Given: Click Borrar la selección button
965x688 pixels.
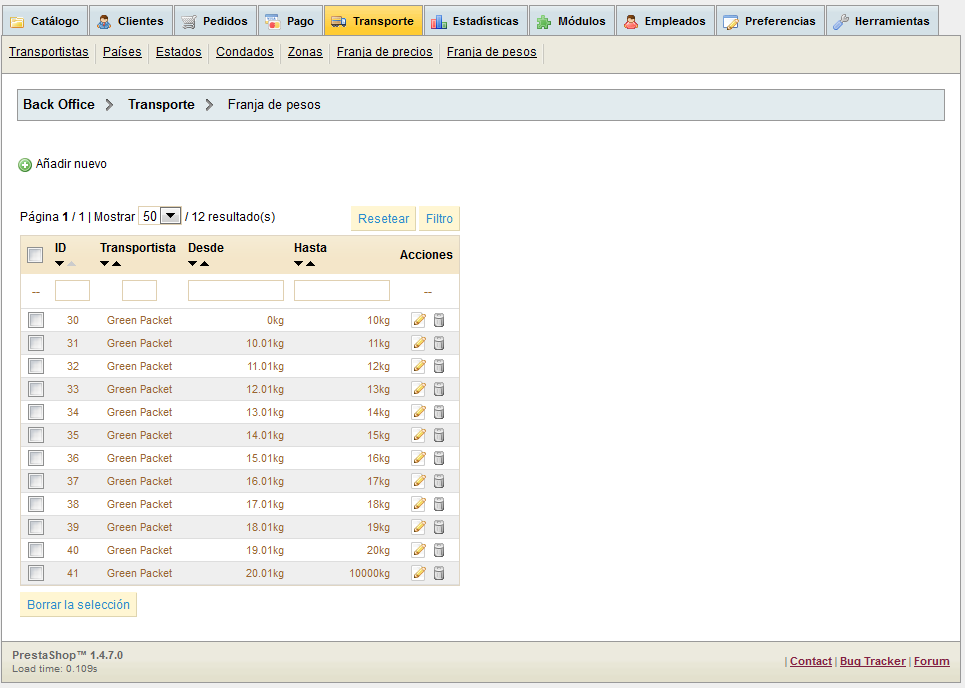Looking at the screenshot, I should [78, 604].
